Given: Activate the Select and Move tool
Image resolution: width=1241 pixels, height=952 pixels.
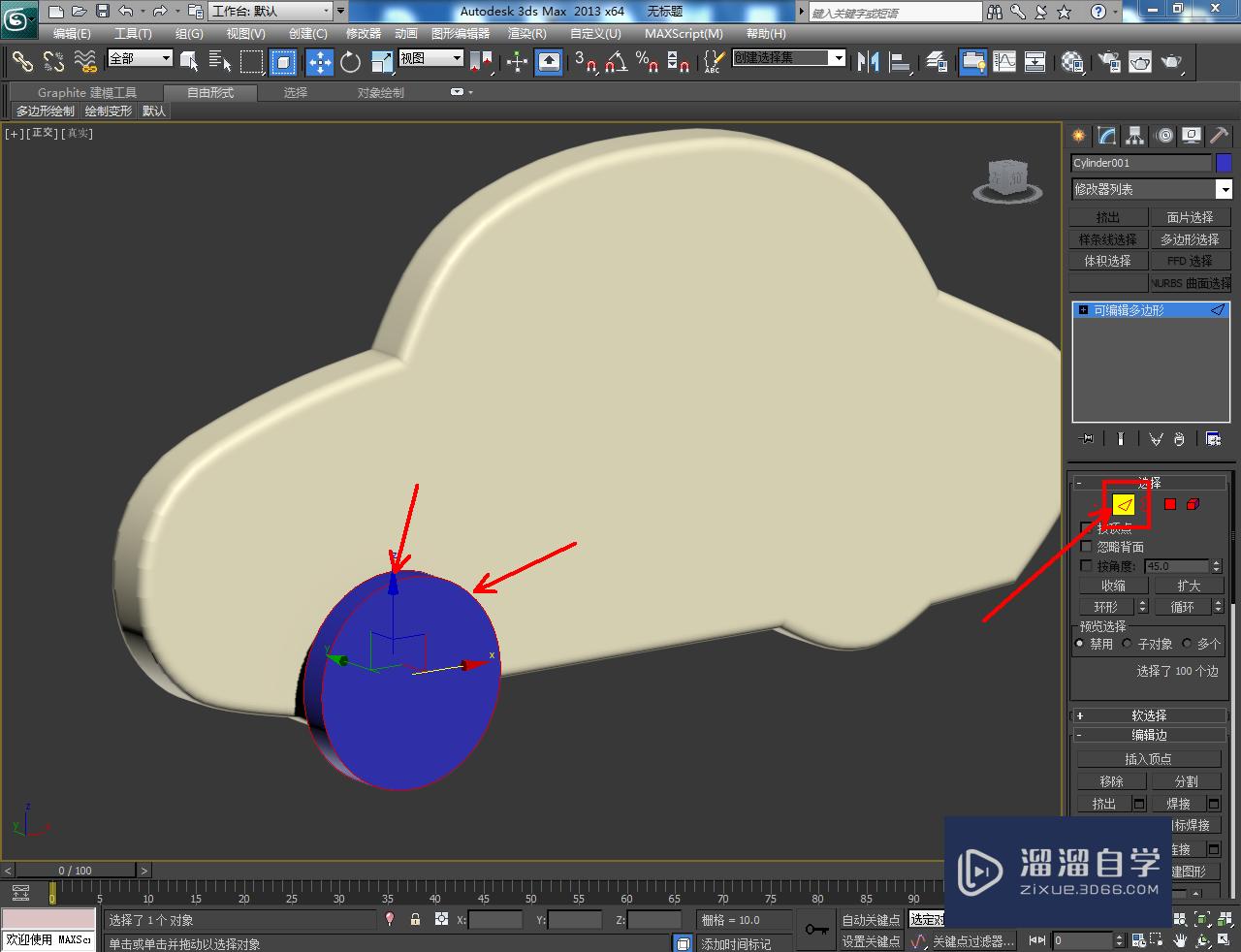Looking at the screenshot, I should pyautogui.click(x=319, y=62).
